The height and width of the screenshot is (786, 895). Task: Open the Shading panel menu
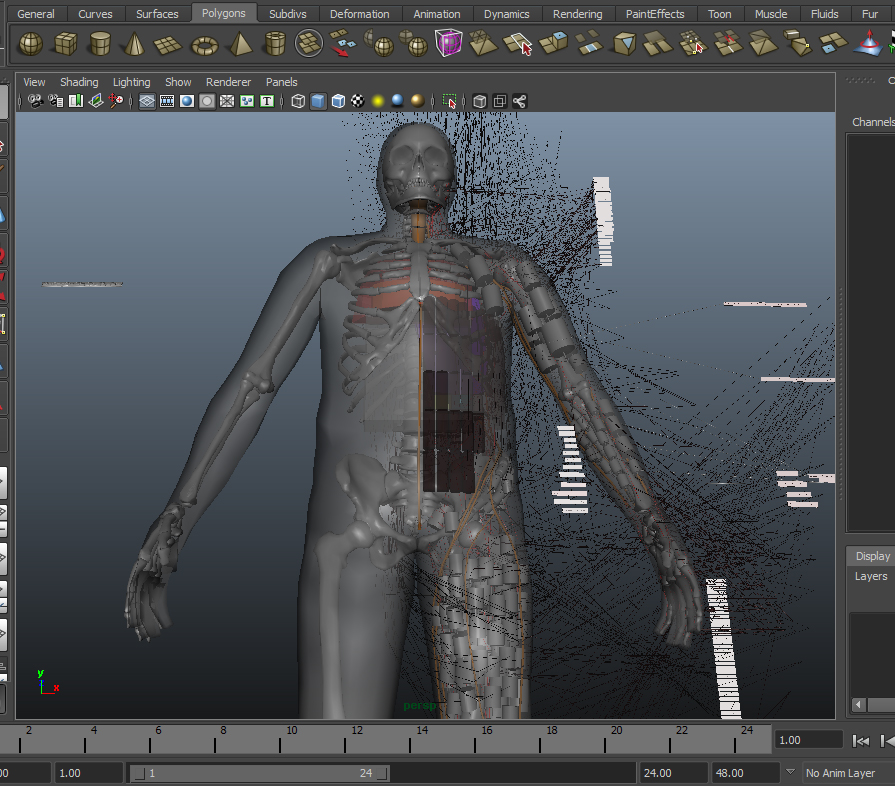[79, 82]
